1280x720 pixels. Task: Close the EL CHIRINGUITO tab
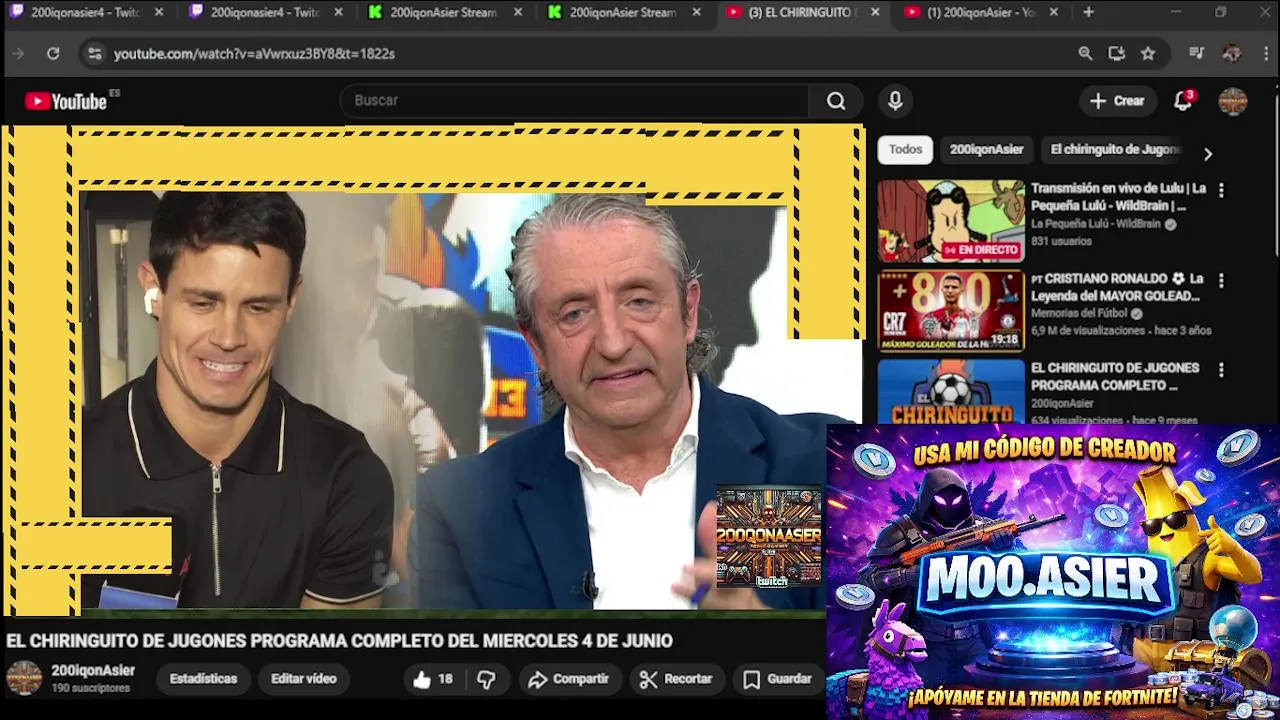click(x=875, y=13)
